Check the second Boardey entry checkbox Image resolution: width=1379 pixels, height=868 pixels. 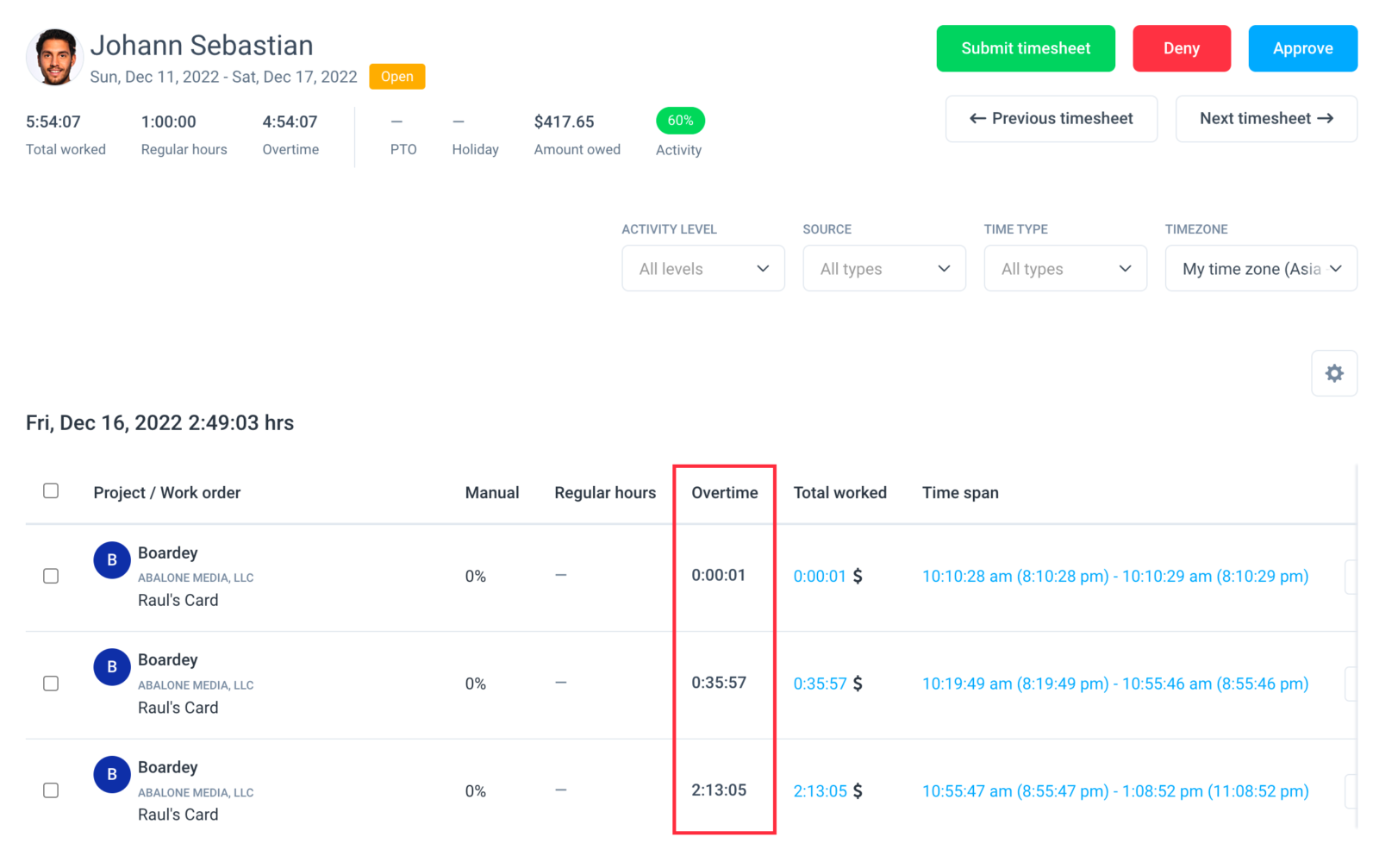[x=51, y=684]
